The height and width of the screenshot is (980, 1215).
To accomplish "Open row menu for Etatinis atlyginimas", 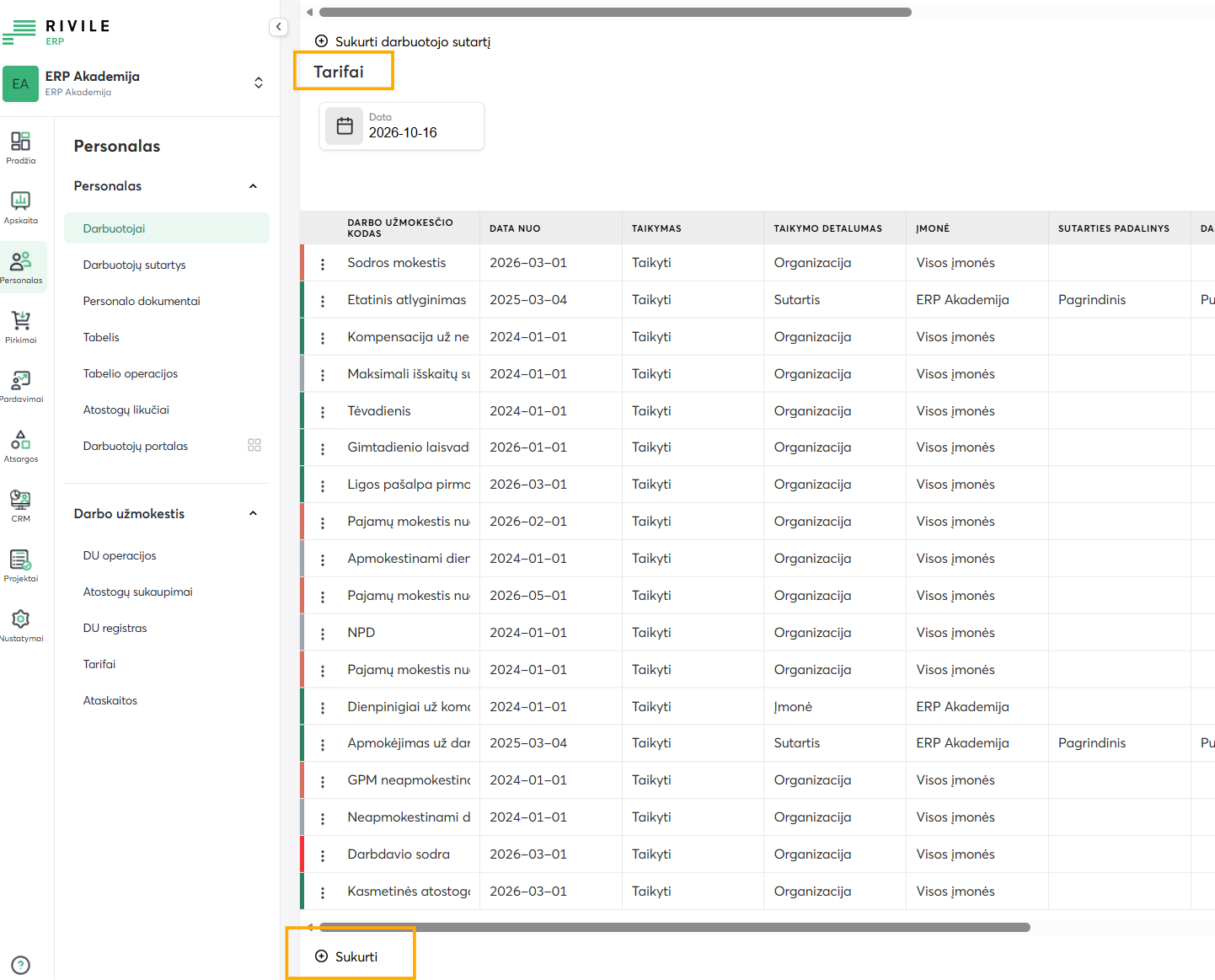I will point(323,301).
